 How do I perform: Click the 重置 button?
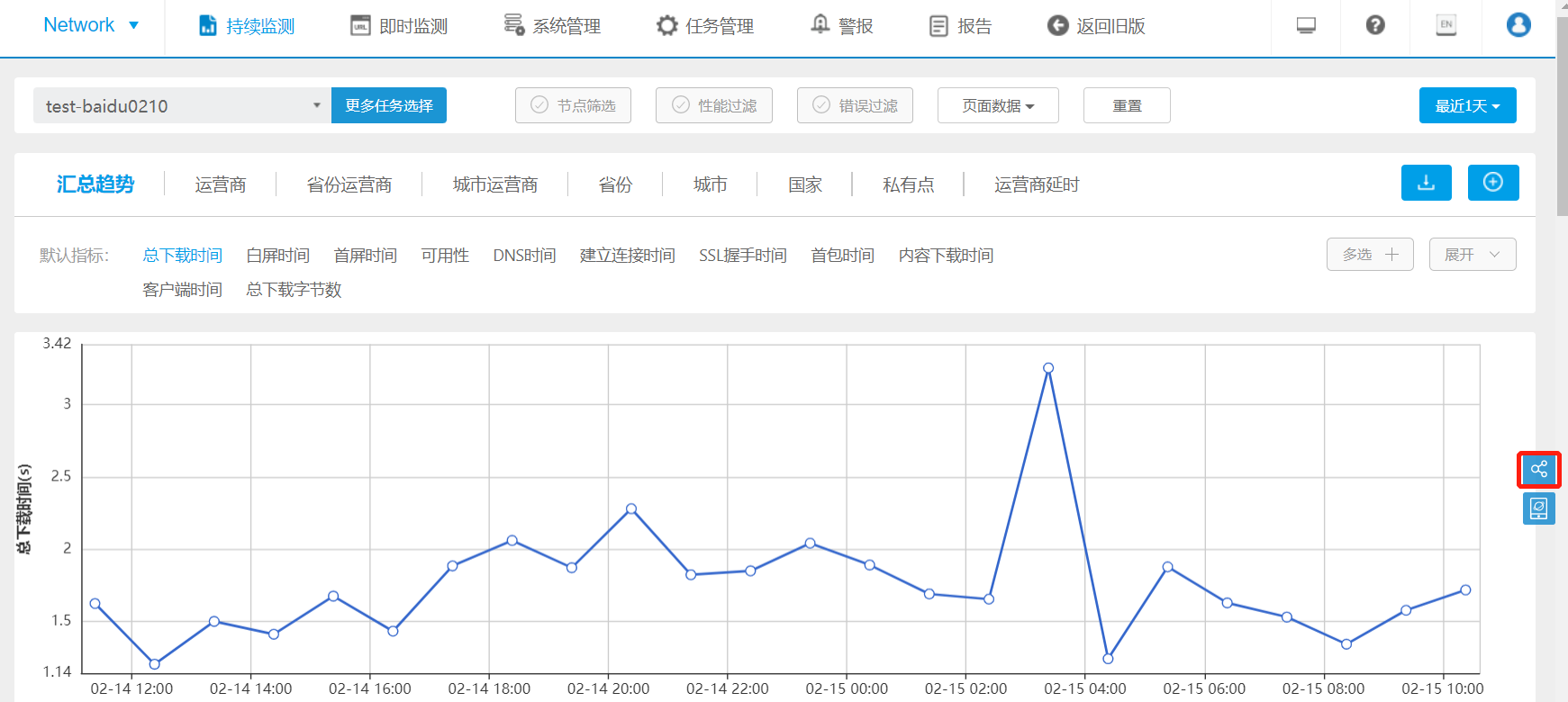pos(1126,105)
